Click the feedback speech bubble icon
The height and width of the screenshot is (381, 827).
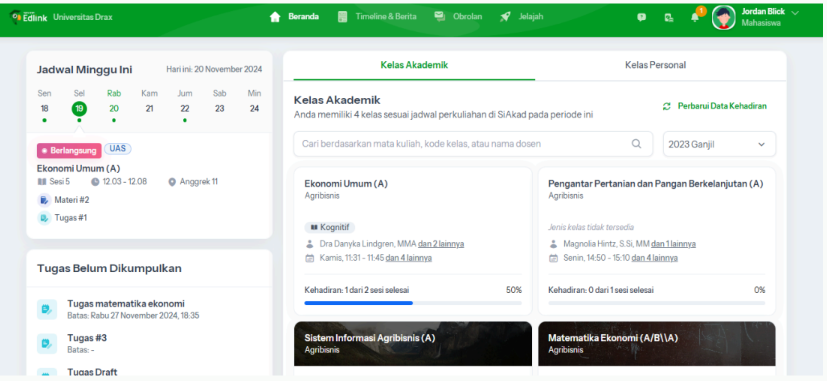click(641, 17)
